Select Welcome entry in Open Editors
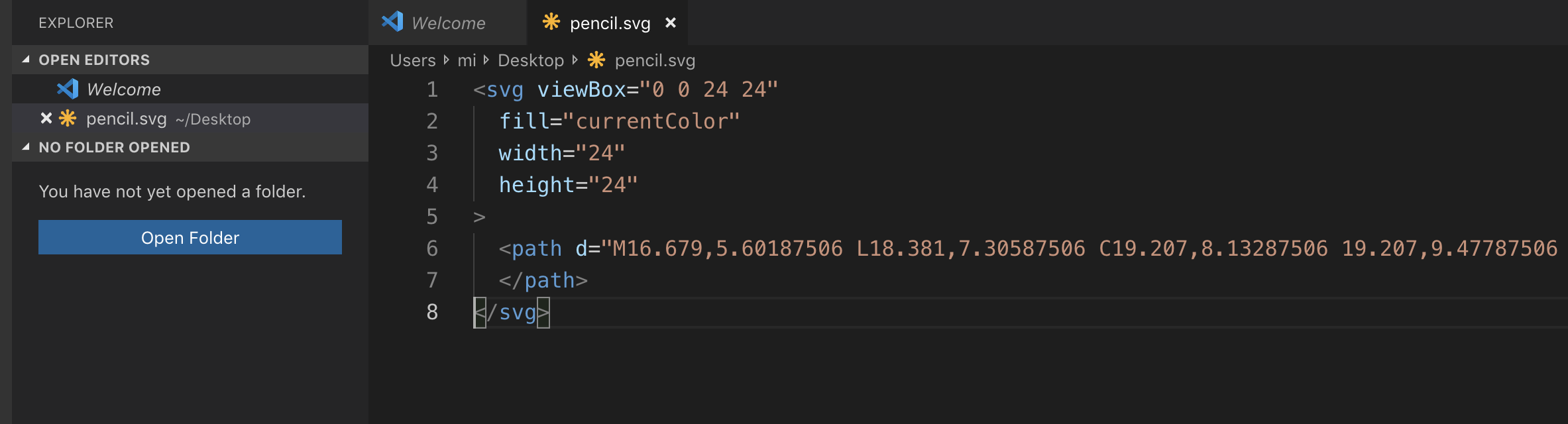 (x=124, y=89)
